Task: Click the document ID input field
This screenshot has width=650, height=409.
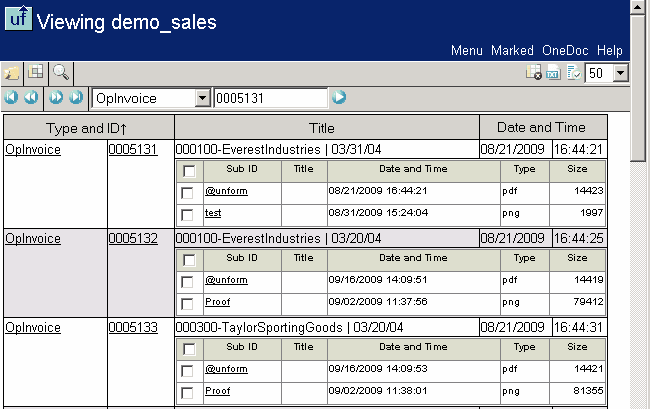Action: click(270, 98)
